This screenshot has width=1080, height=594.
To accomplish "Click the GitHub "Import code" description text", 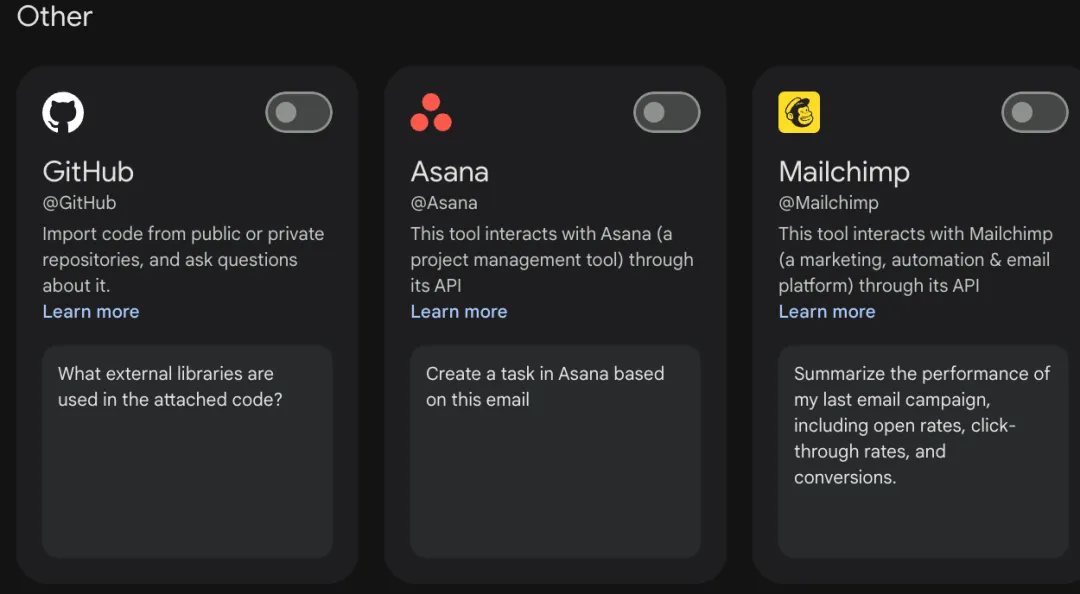I will click(183, 259).
